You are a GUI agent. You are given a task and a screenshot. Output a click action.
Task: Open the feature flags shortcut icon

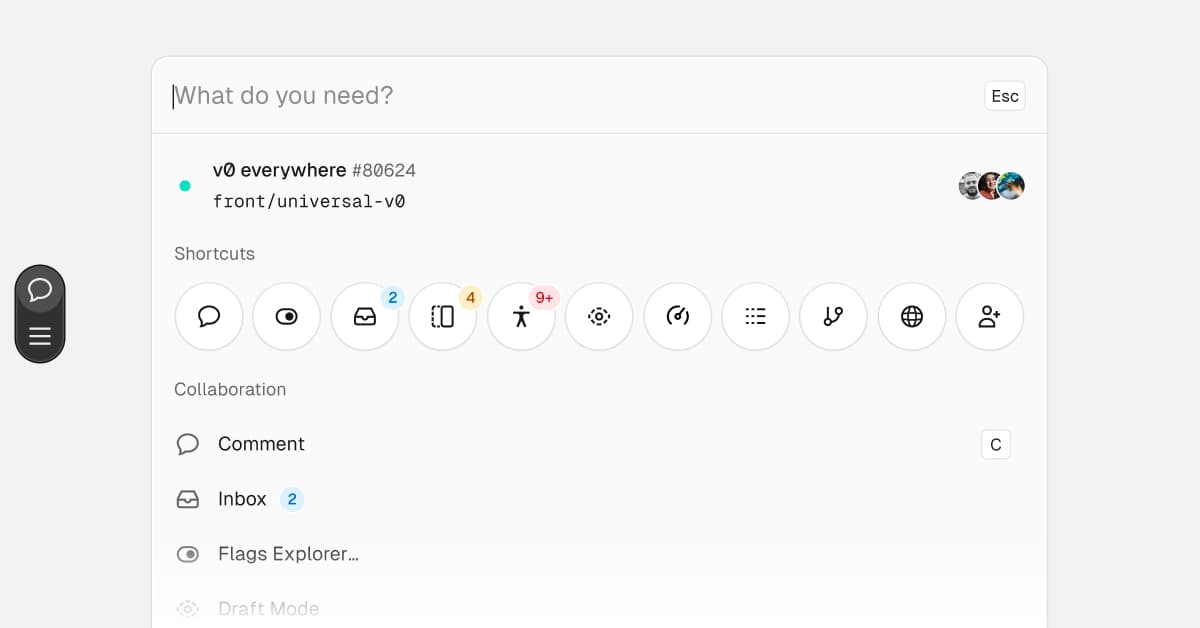(x=287, y=317)
